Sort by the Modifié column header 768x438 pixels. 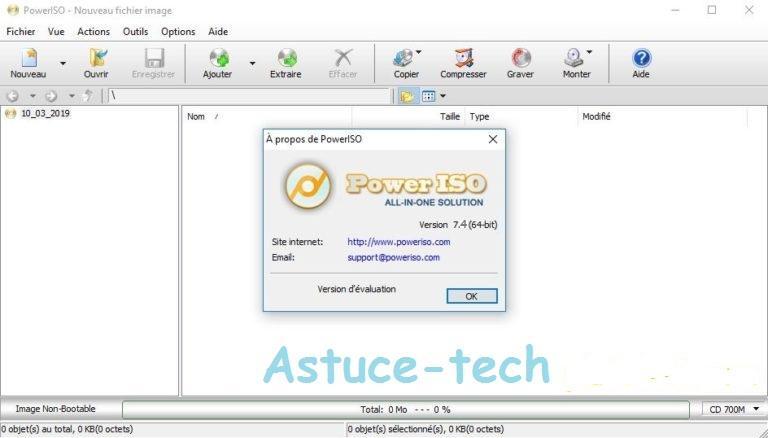(x=663, y=117)
